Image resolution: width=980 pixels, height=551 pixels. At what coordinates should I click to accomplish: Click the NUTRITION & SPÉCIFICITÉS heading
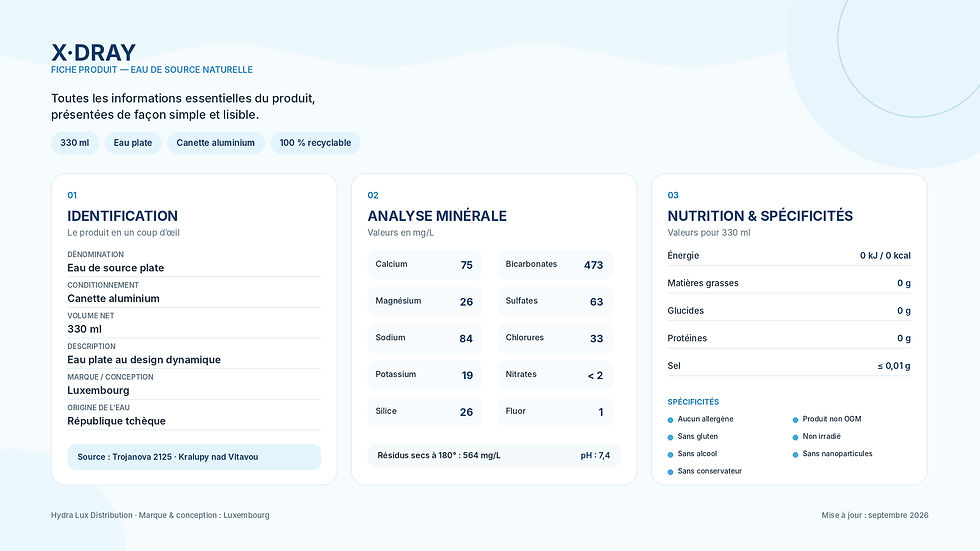pos(760,216)
